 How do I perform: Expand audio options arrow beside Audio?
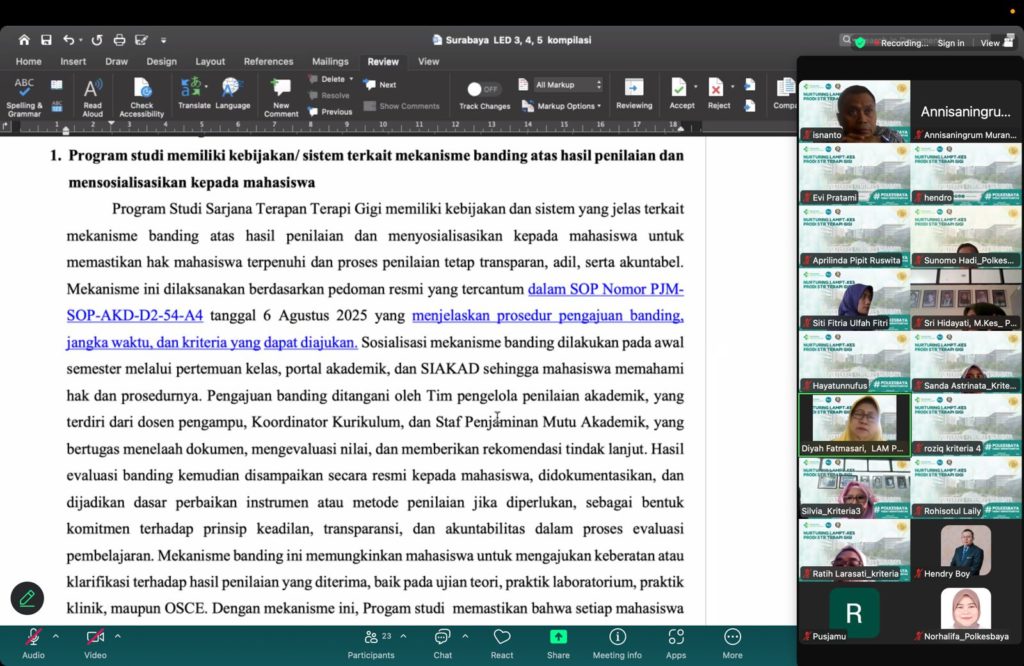pyautogui.click(x=56, y=636)
